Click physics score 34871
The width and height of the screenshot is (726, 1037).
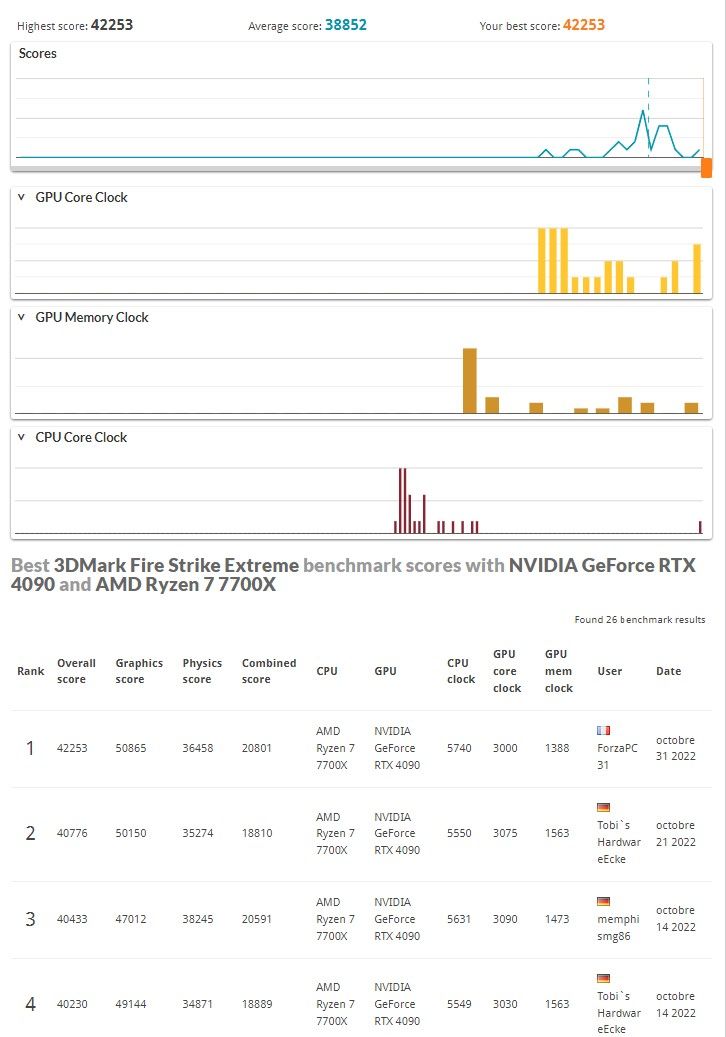point(198,1003)
